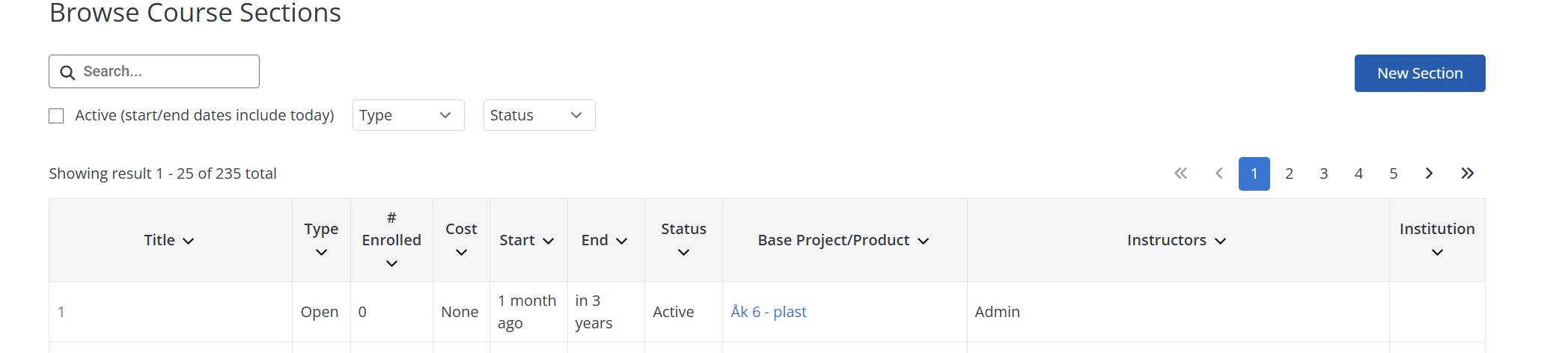The height and width of the screenshot is (353, 1568).
Task: Click the New Section button
Action: click(x=1419, y=73)
